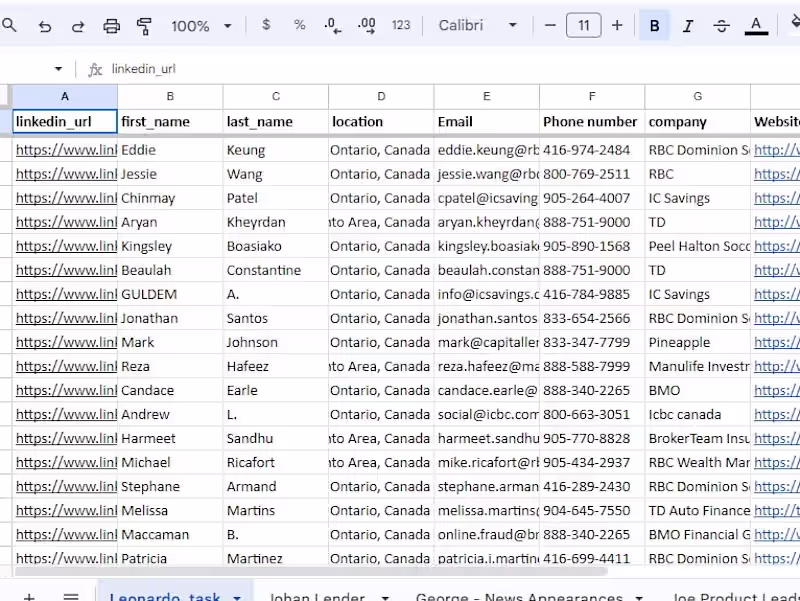Increase decimal places
Viewport: 800px width, 601px height.
click(366, 25)
